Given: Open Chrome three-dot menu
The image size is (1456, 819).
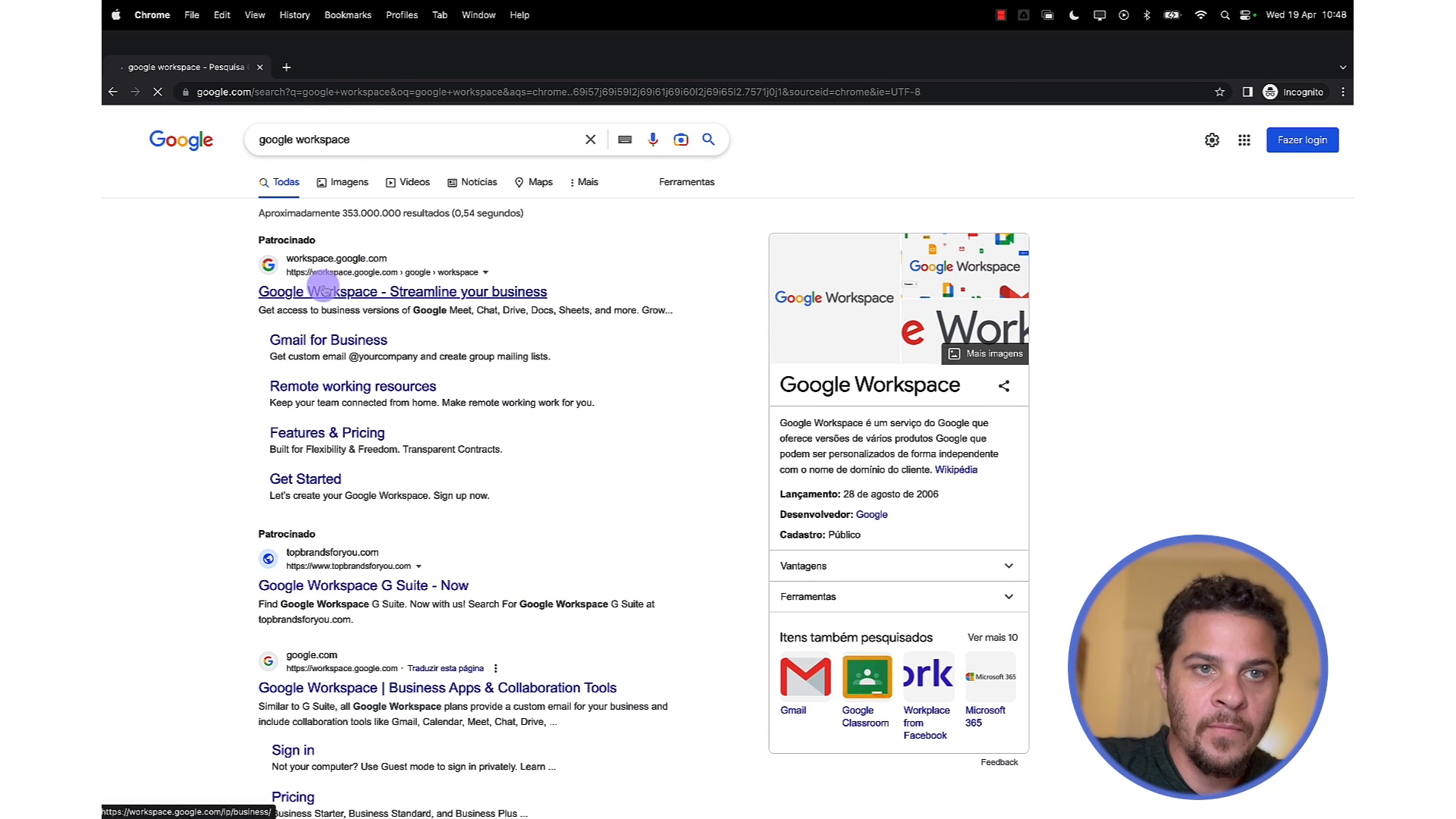Looking at the screenshot, I should click(1343, 92).
